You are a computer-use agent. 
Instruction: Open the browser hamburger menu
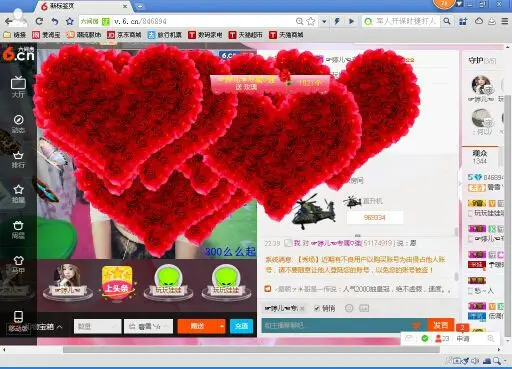point(505,21)
